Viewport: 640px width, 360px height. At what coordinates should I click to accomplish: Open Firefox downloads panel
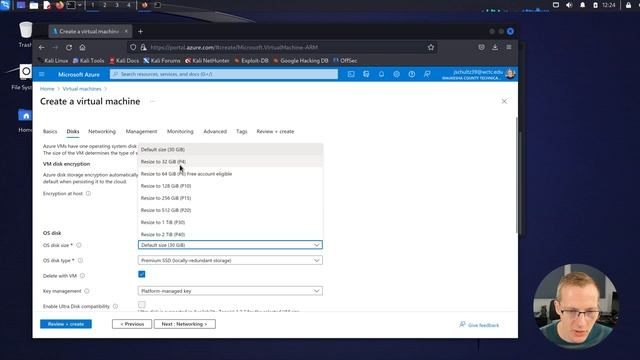coord(495,47)
